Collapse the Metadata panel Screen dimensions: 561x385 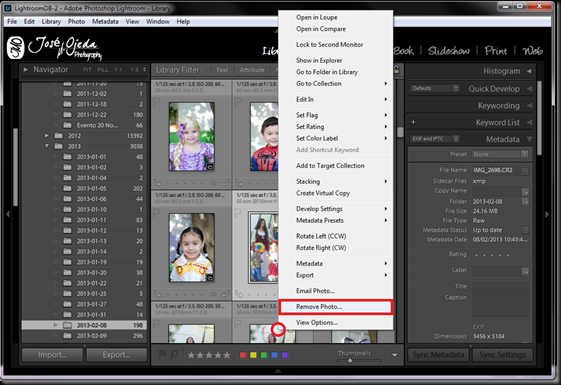[529, 139]
